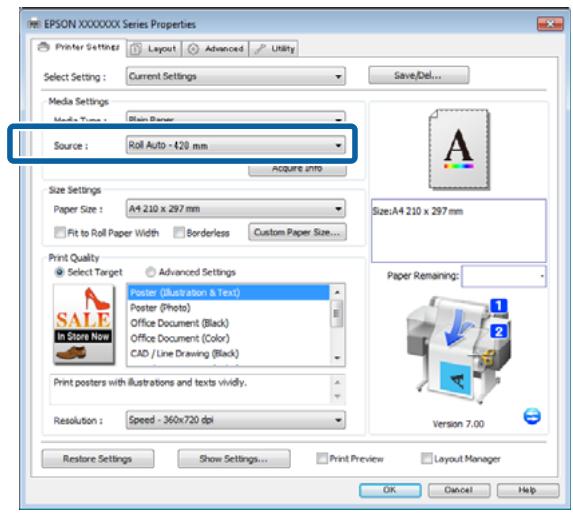Choose the Select Target radio button

click(59, 272)
